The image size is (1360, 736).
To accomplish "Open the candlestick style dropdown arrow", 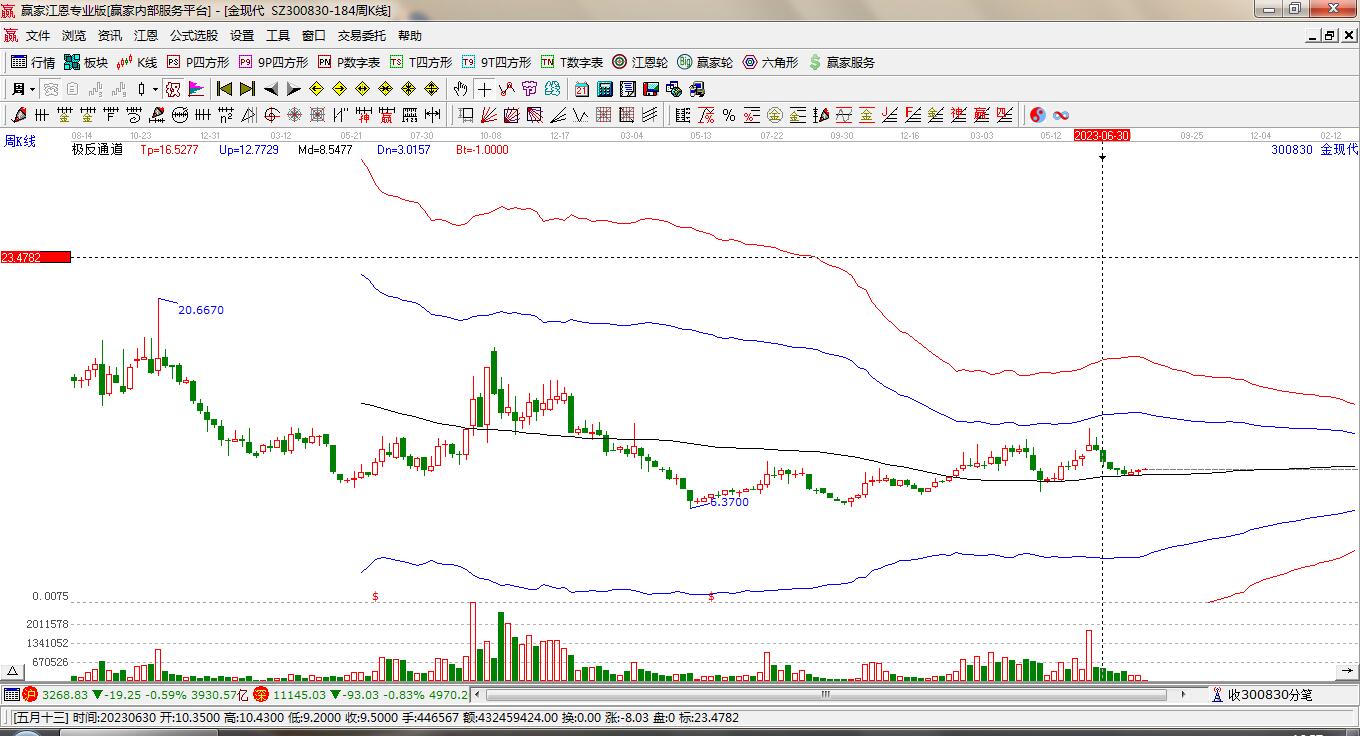I will 156,89.
